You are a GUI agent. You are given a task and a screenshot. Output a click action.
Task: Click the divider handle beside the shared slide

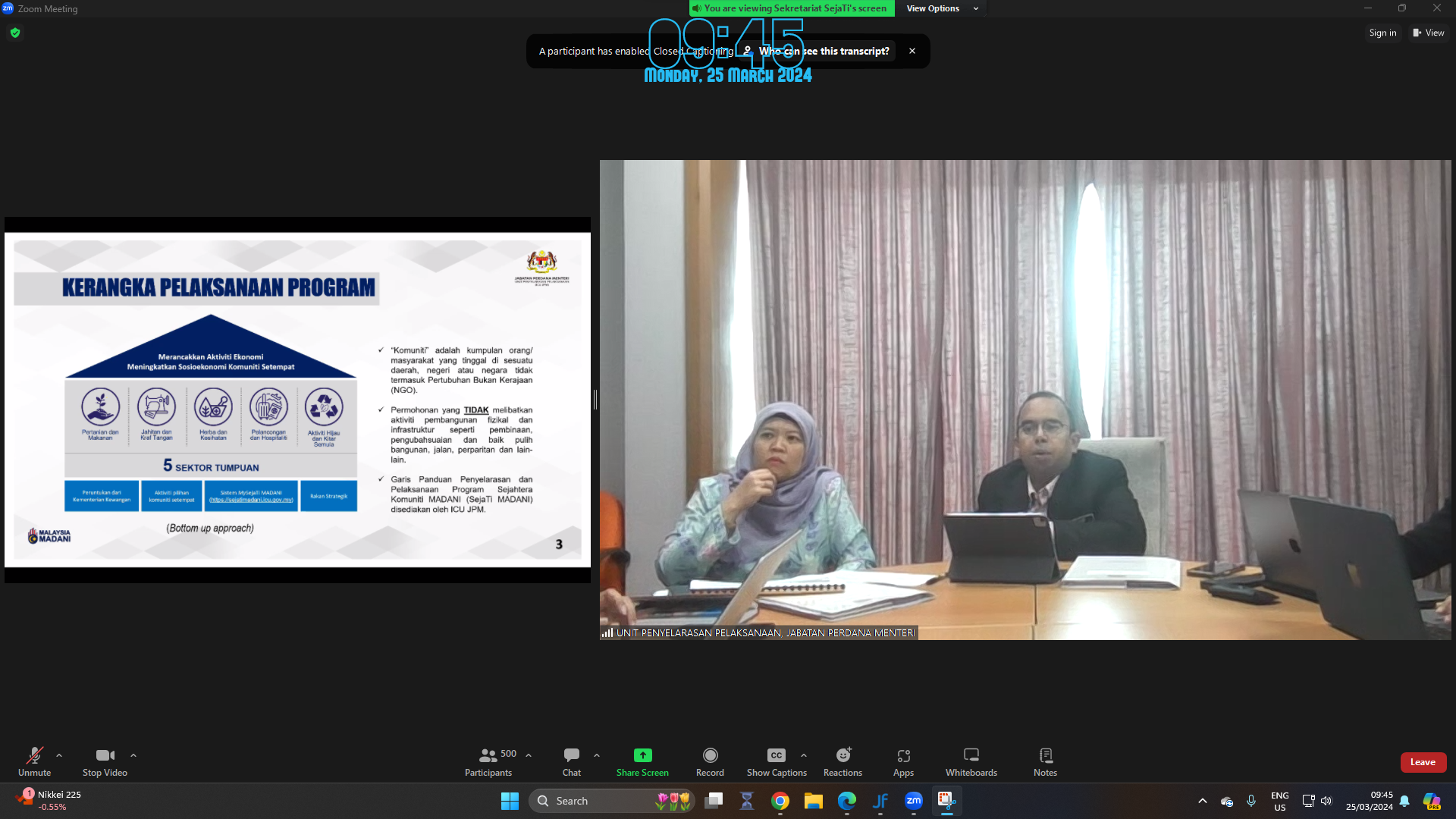595,400
